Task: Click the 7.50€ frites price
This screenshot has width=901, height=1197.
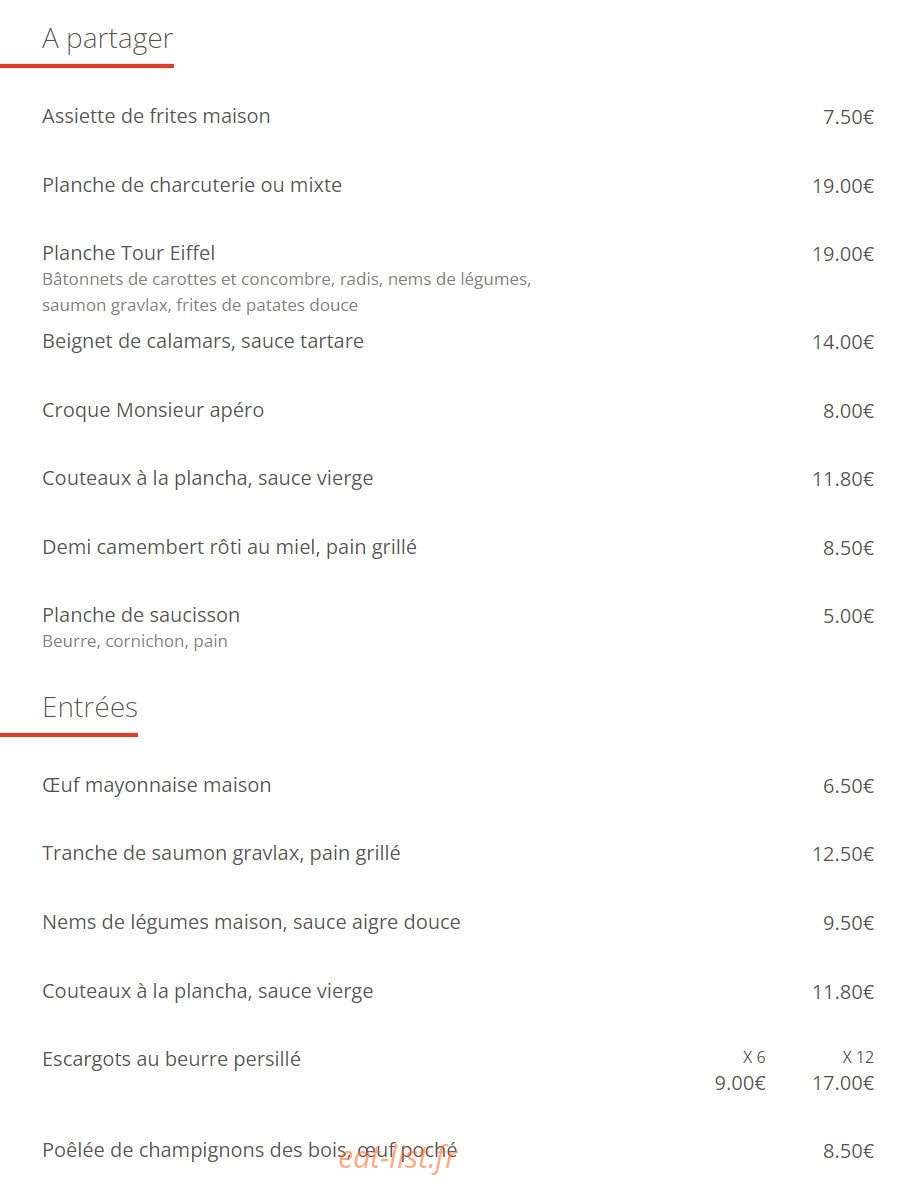Action: [x=848, y=118]
